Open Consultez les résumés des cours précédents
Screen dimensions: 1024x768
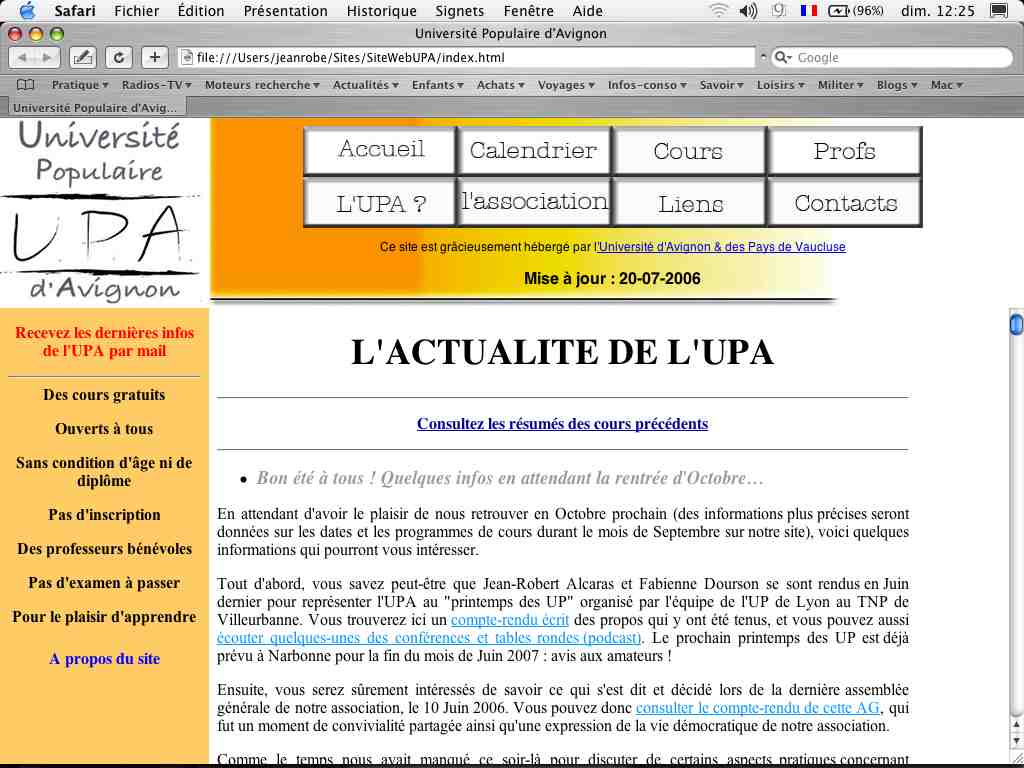[562, 424]
